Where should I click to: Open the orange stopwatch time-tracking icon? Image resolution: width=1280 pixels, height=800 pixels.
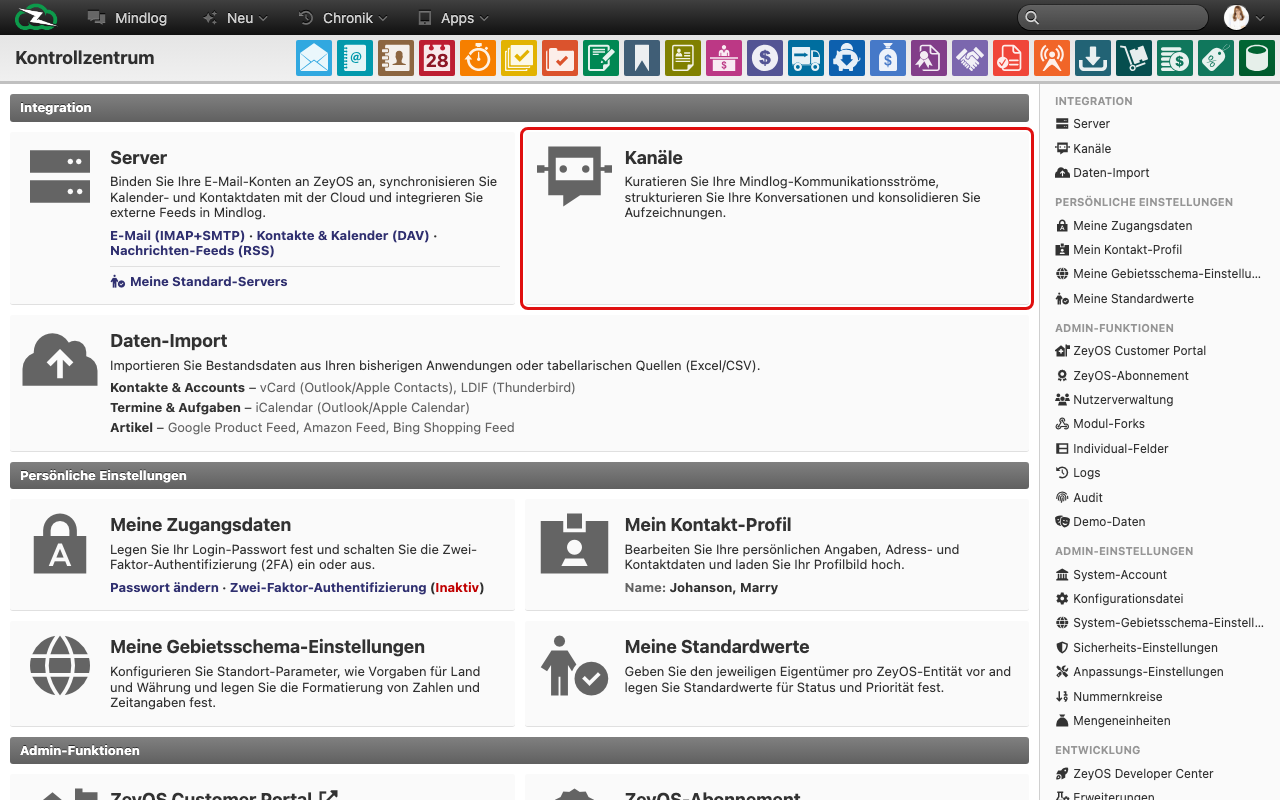(x=478, y=58)
